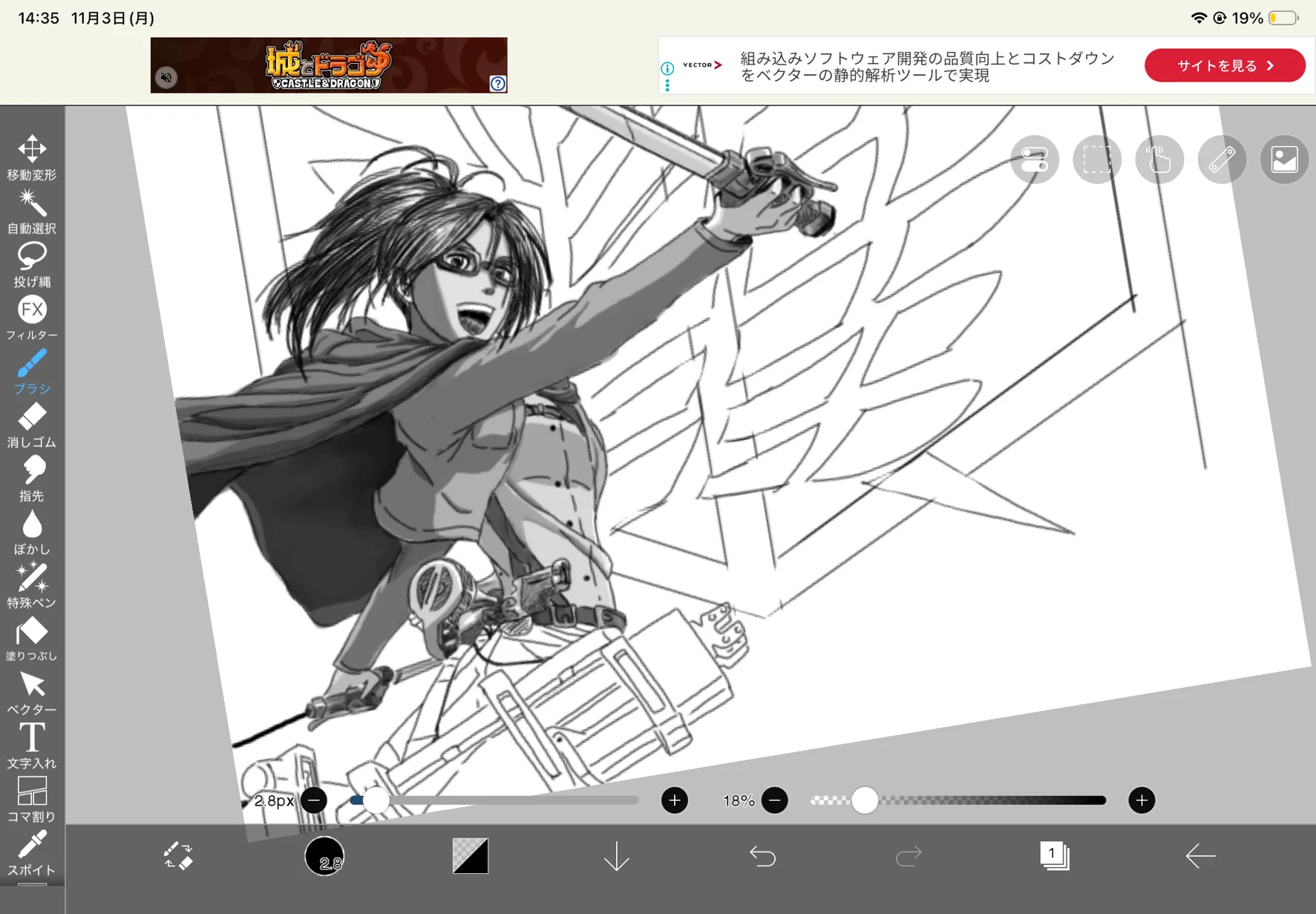Image resolution: width=1316 pixels, height=914 pixels.
Task: Open the layers panel showing 1
Action: coord(1054,855)
